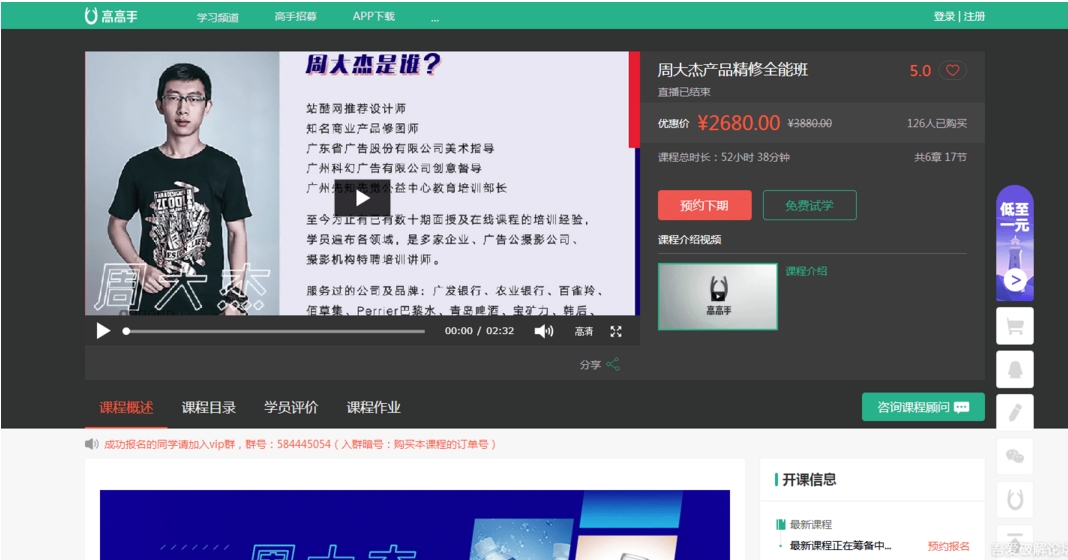Viewport: 1068px width, 560px height.
Task: Enter fullscreen mode on the video player
Action: point(616,331)
